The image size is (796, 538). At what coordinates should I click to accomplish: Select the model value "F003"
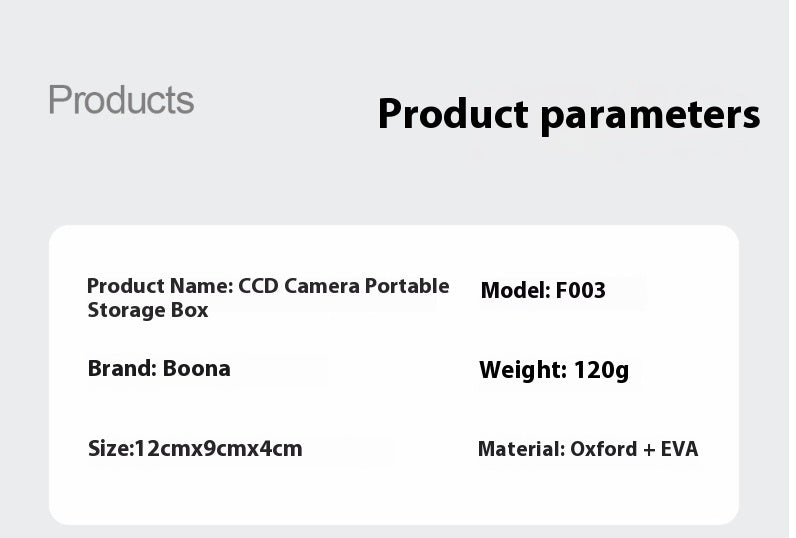580,291
